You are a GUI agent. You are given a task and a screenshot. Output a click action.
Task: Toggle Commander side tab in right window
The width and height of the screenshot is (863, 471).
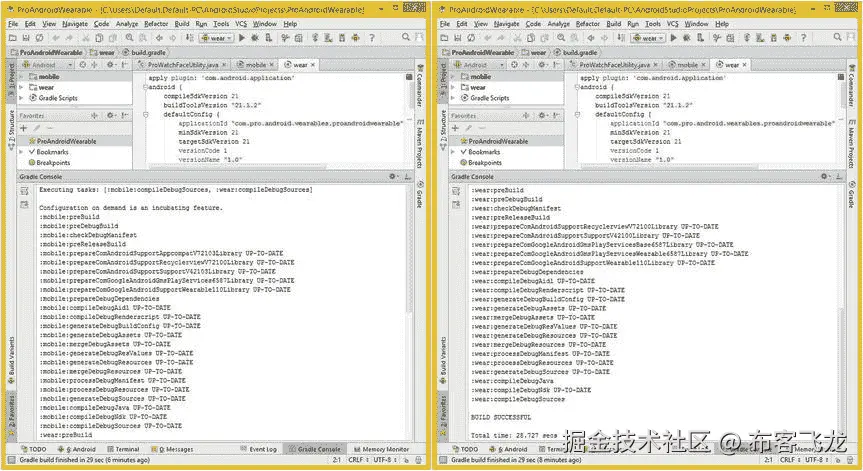[851, 85]
